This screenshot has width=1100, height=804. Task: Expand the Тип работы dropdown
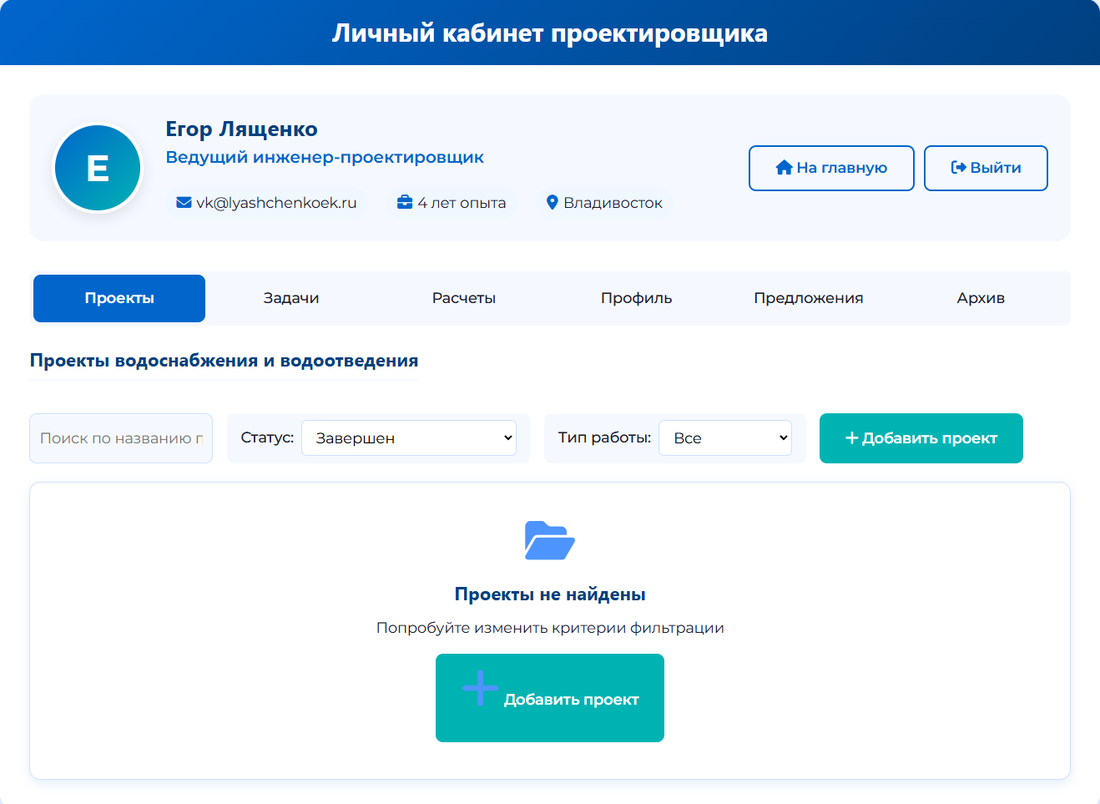pos(724,438)
